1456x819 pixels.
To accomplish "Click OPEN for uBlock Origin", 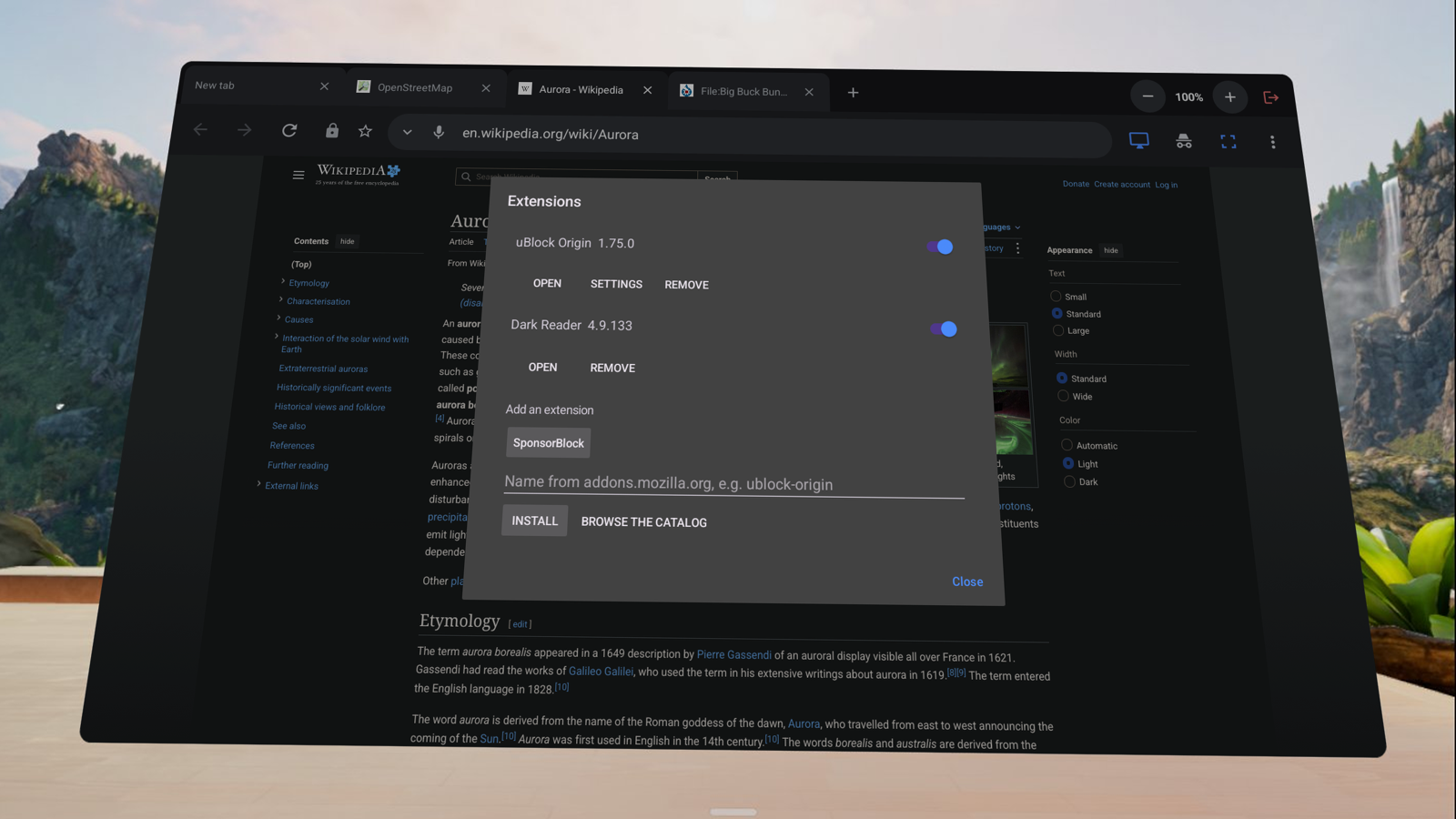I will [547, 283].
